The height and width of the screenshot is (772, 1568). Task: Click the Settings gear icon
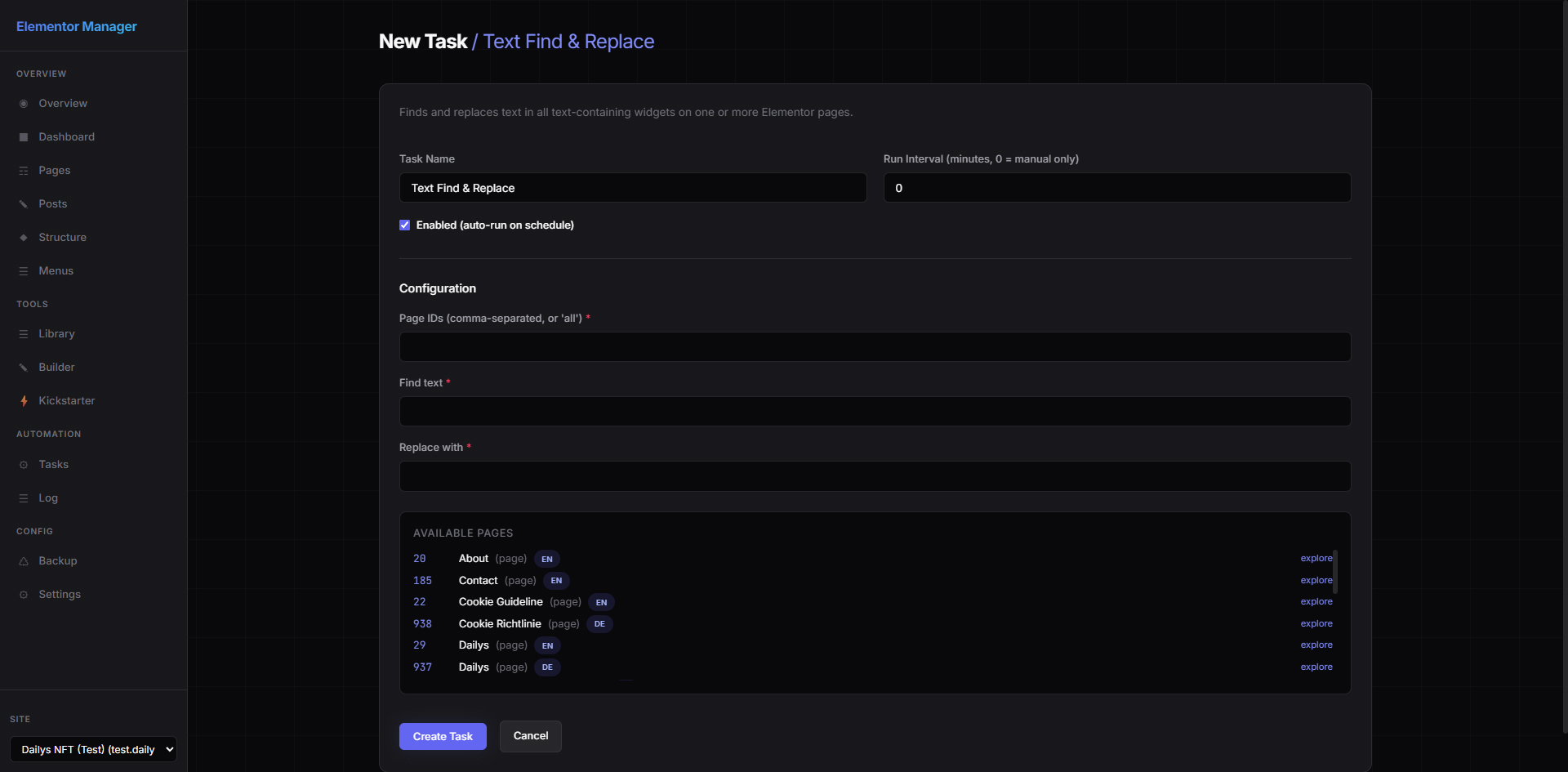coord(24,595)
